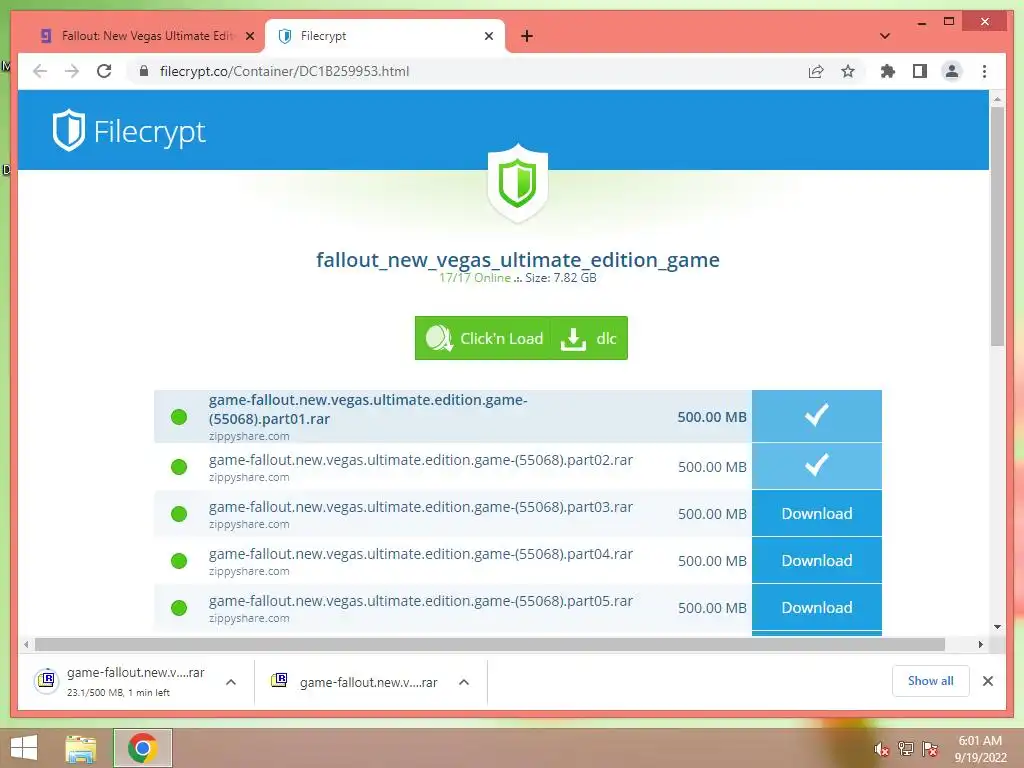Click Download for part05.rar

(x=816, y=607)
